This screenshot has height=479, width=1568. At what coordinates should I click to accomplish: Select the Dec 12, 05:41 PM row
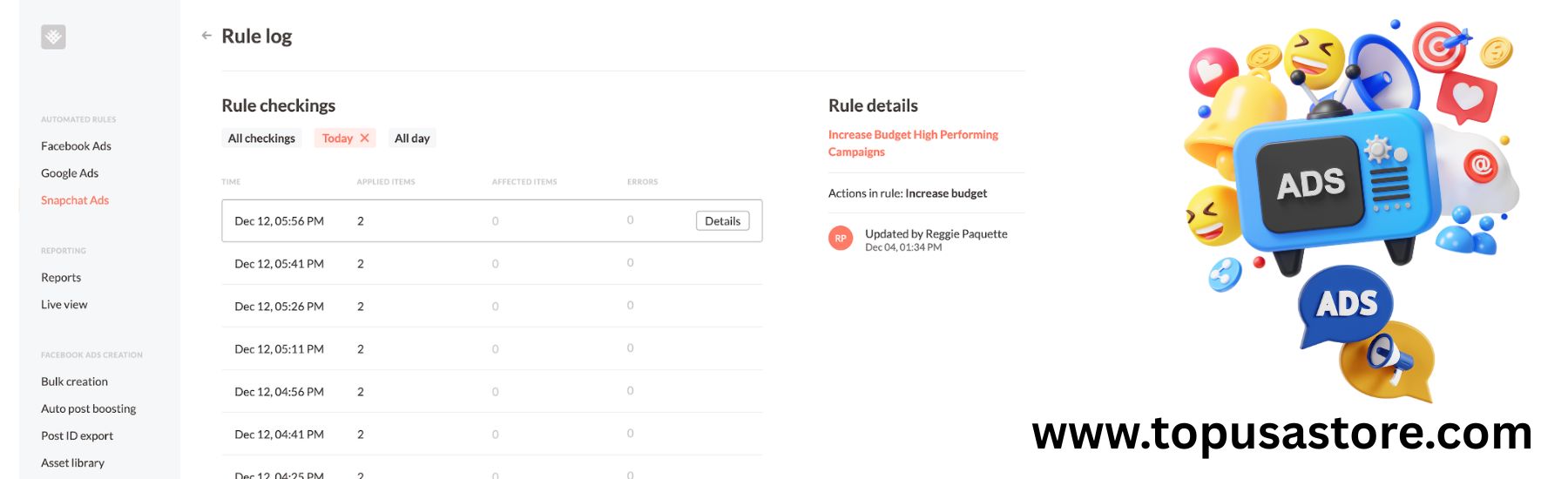pyautogui.click(x=492, y=263)
